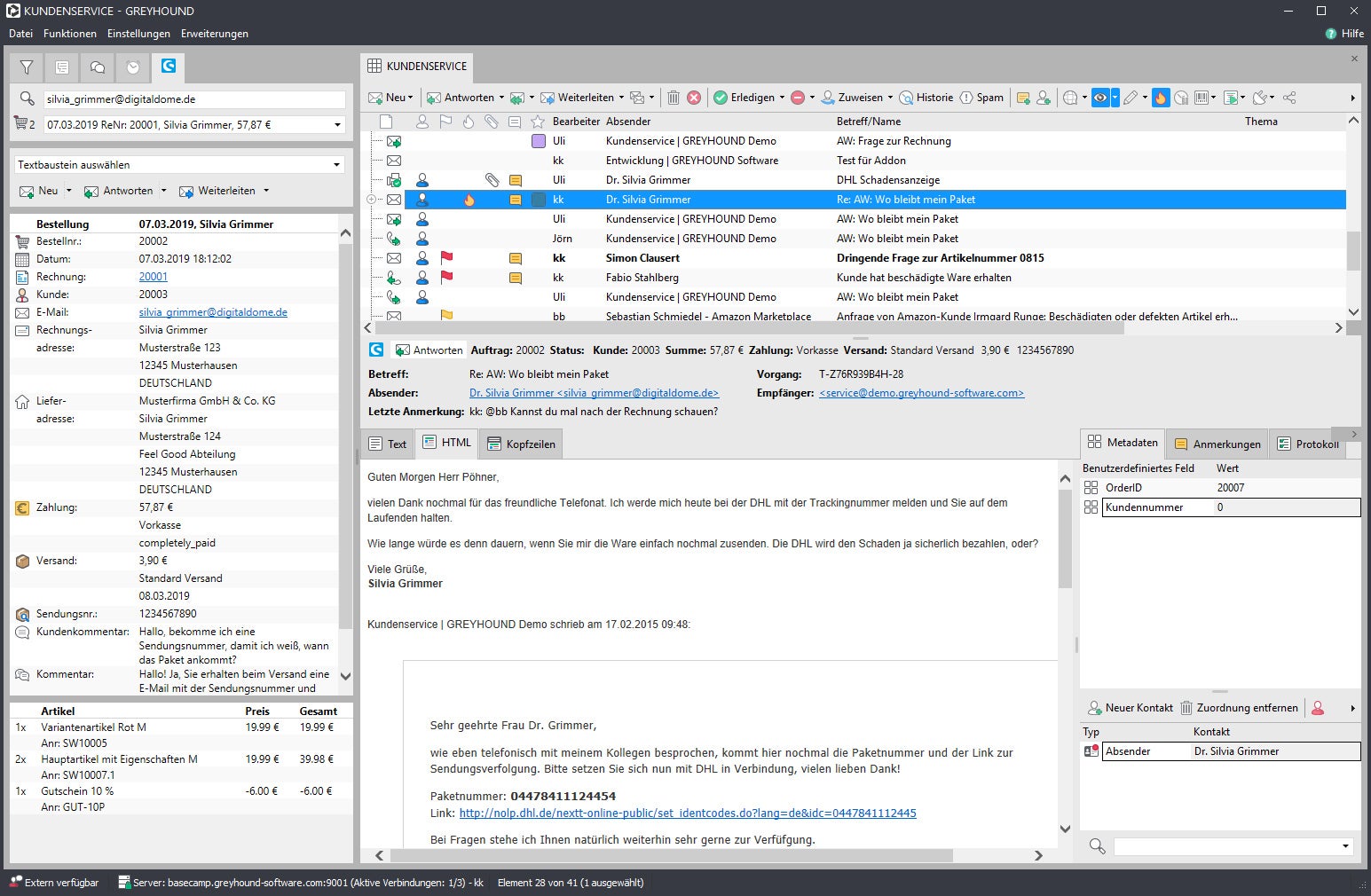
Task: Click the DHL tracking link in the email
Action: (688, 813)
